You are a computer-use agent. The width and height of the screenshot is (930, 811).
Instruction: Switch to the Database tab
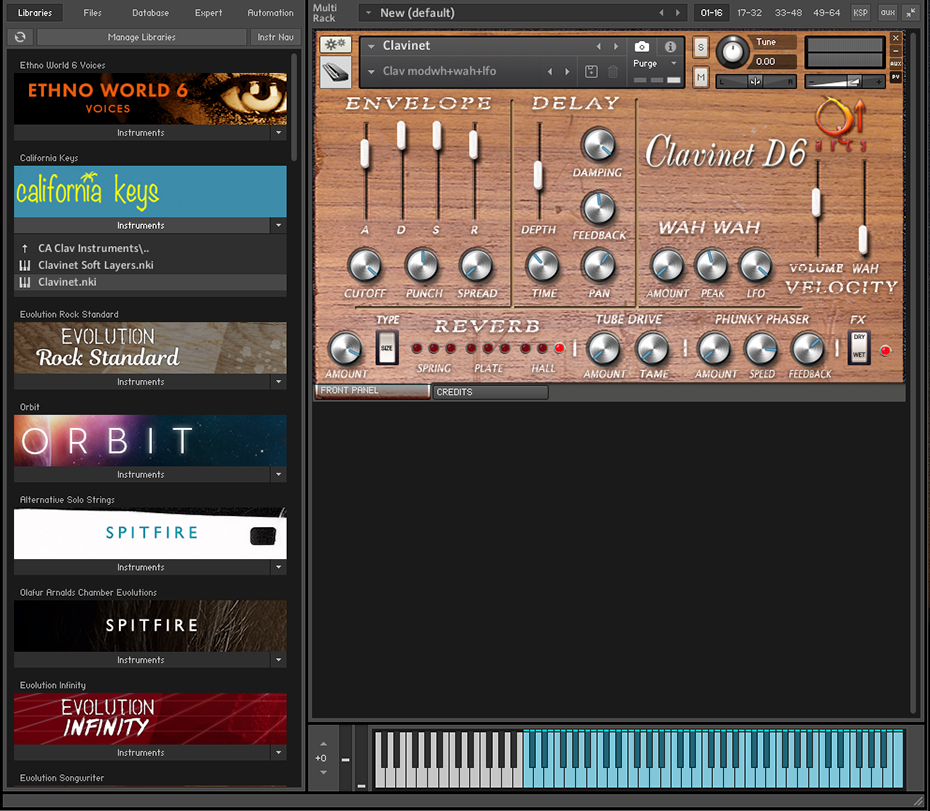(150, 12)
